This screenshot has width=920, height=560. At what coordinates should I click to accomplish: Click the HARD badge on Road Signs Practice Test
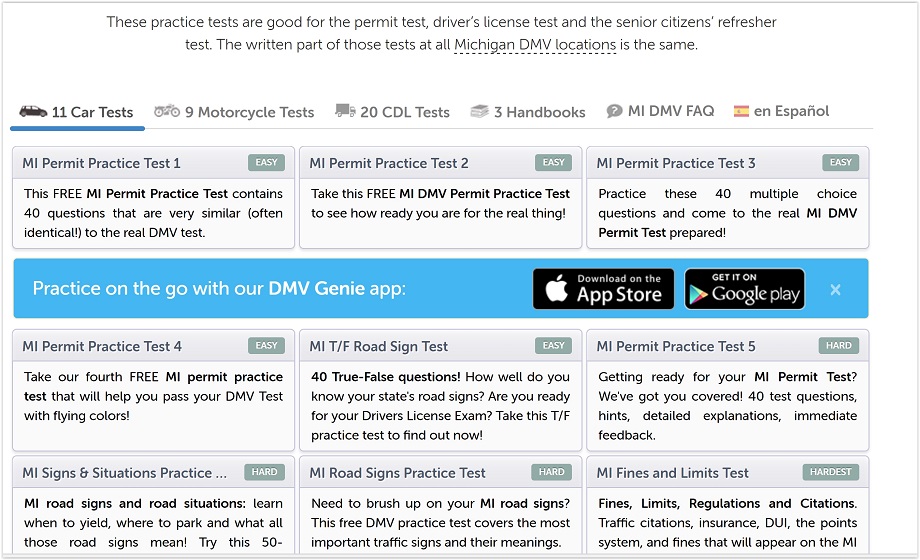552,472
